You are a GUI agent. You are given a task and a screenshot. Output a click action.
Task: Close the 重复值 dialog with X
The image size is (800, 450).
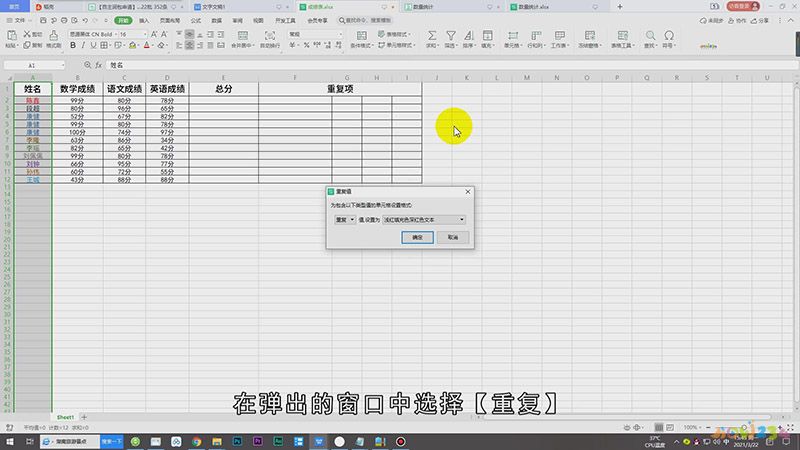(468, 191)
